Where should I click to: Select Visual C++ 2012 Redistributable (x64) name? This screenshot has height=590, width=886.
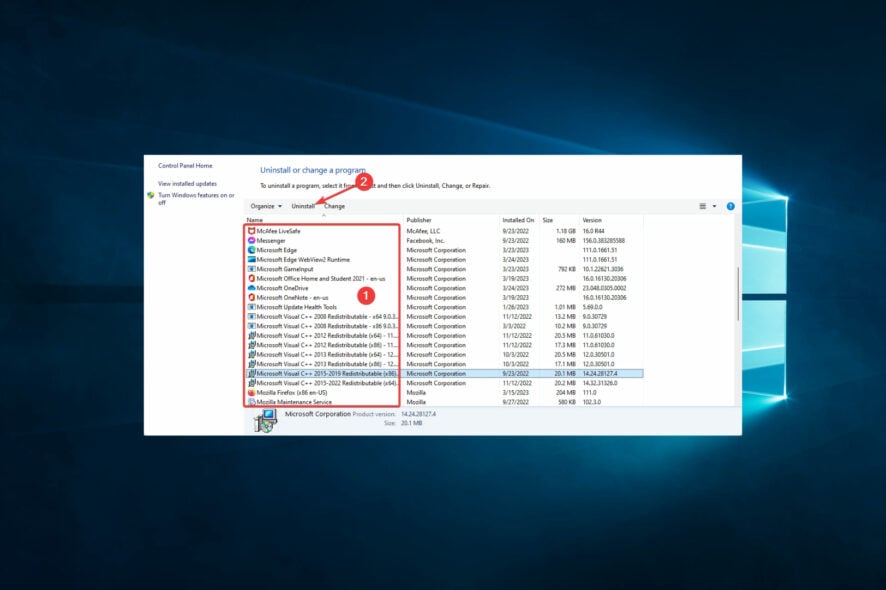tap(327, 336)
